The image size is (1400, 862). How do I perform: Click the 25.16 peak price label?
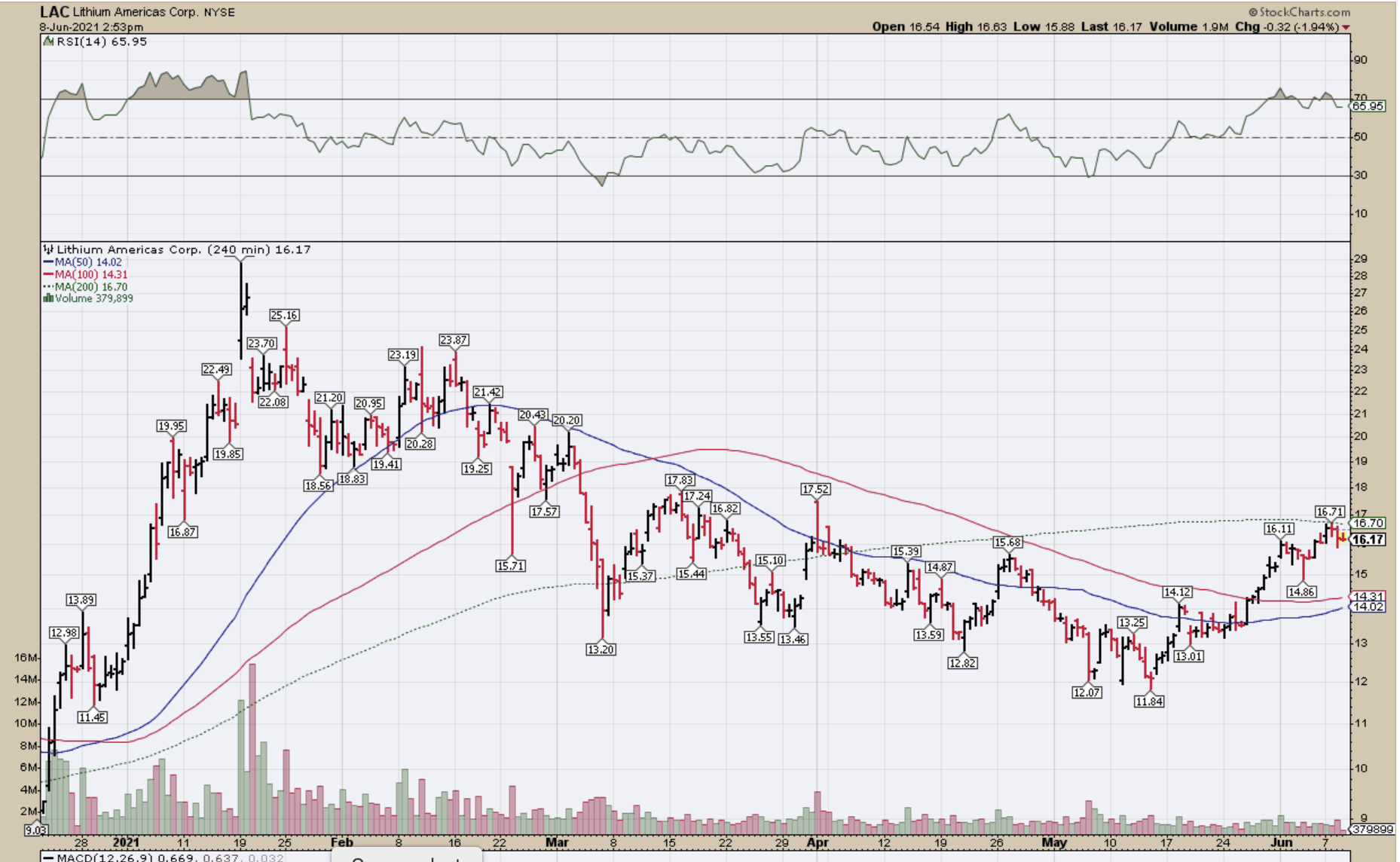tap(284, 315)
